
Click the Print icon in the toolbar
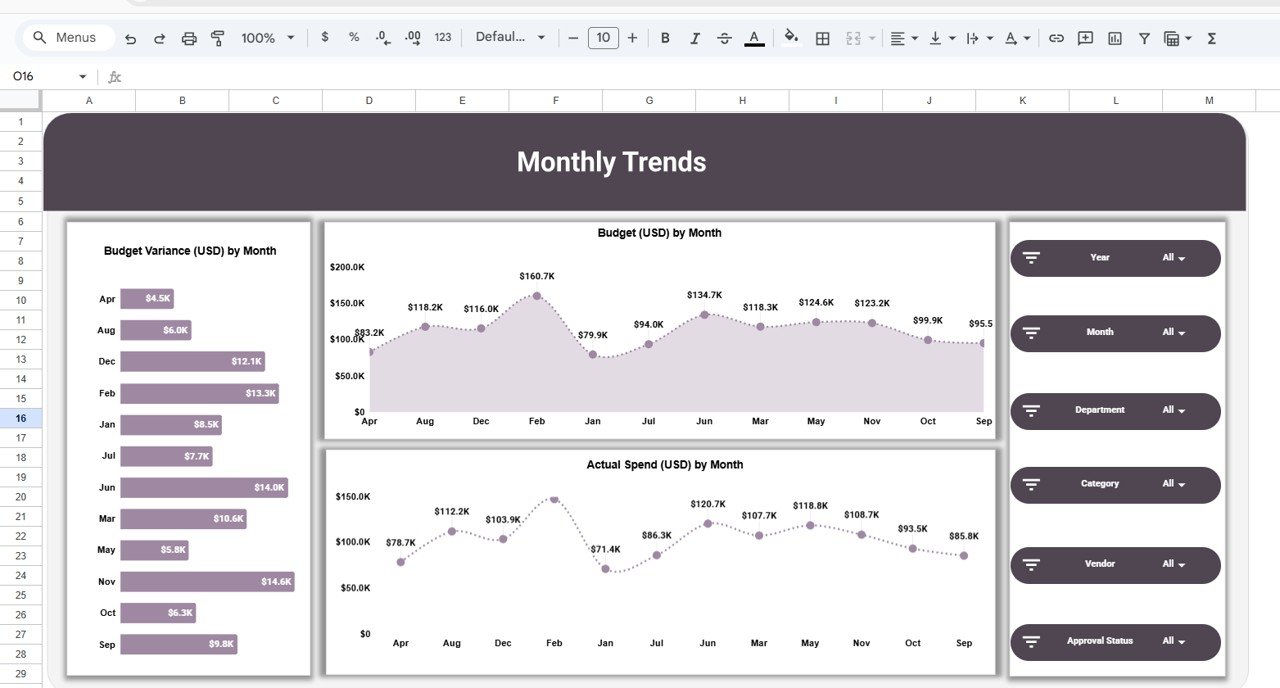189,37
